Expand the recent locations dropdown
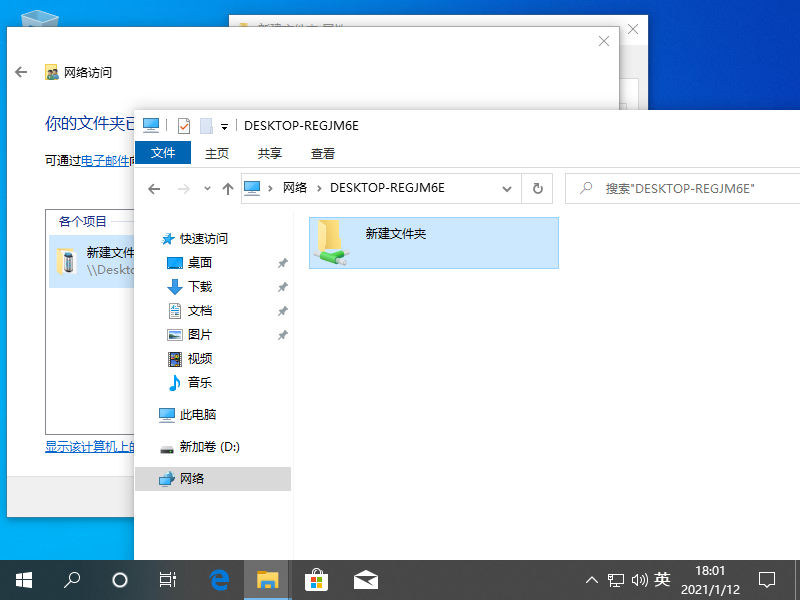 tap(207, 188)
